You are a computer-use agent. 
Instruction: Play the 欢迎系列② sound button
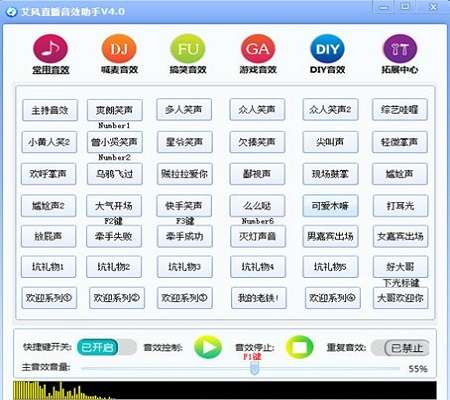(x=117, y=298)
